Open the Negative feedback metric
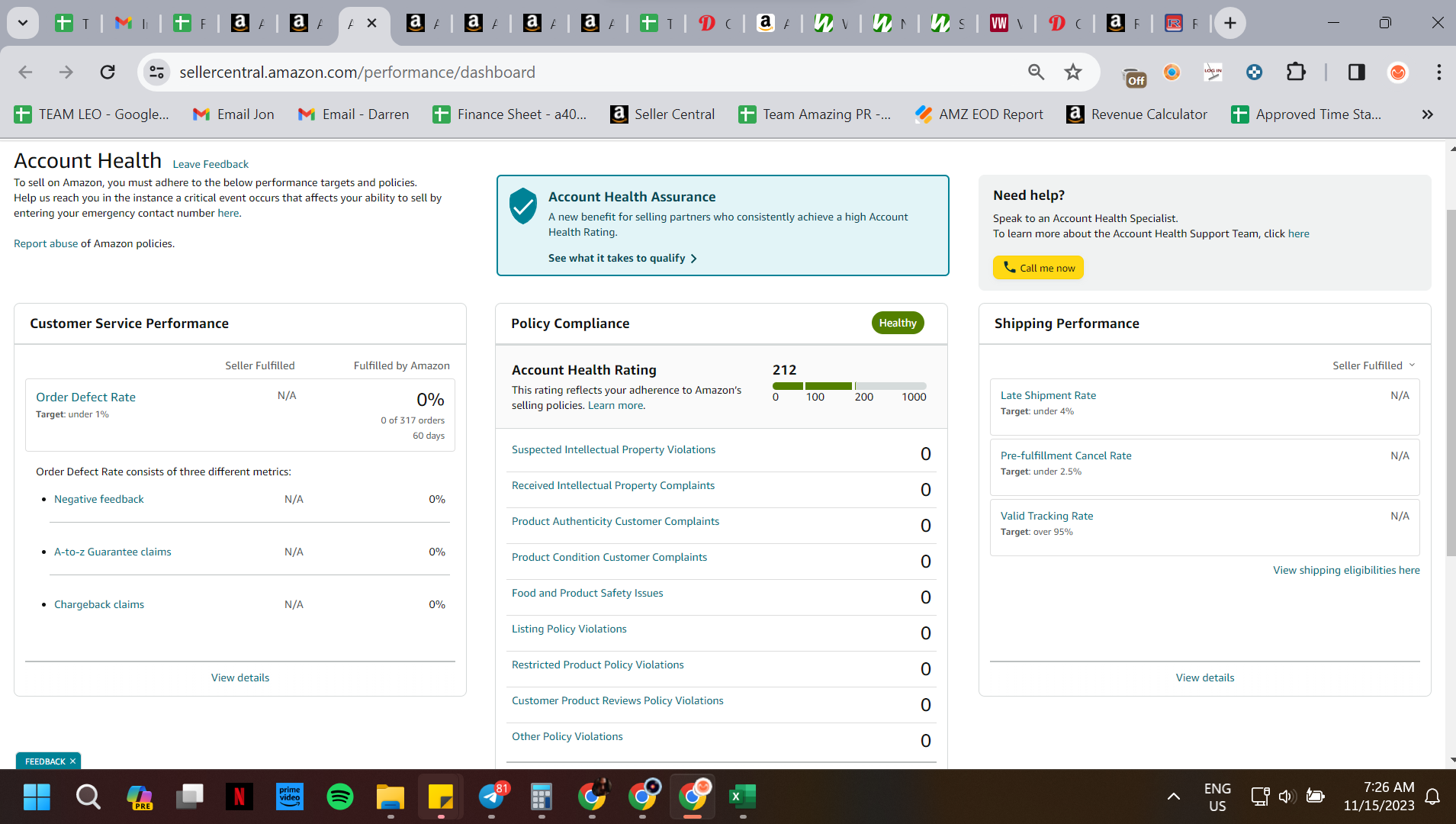 pos(99,499)
